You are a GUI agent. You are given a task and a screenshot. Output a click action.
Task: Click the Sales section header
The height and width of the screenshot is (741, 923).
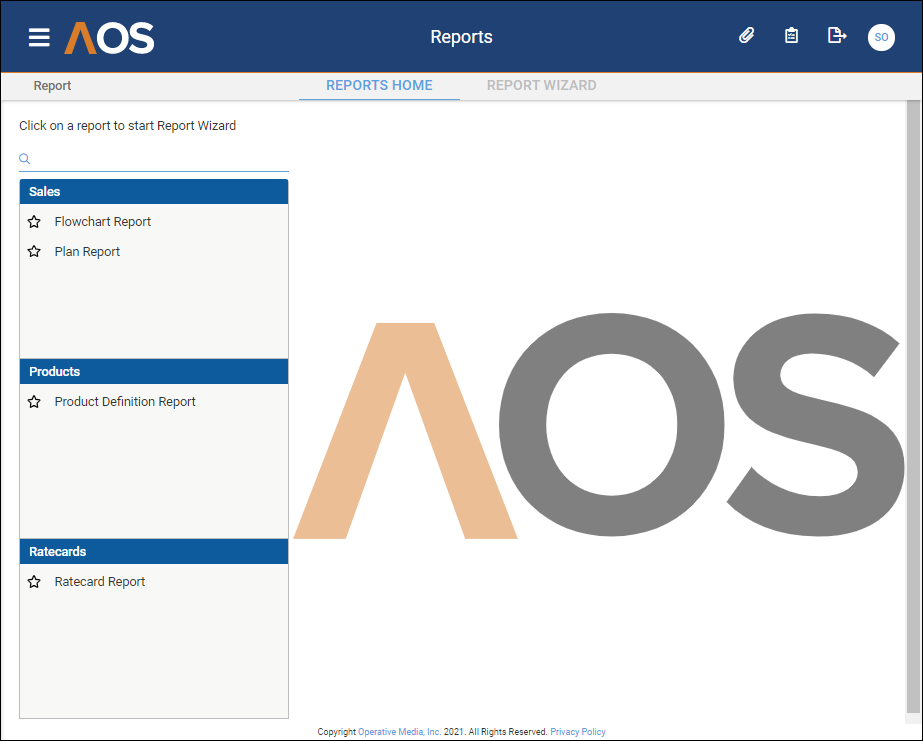154,192
